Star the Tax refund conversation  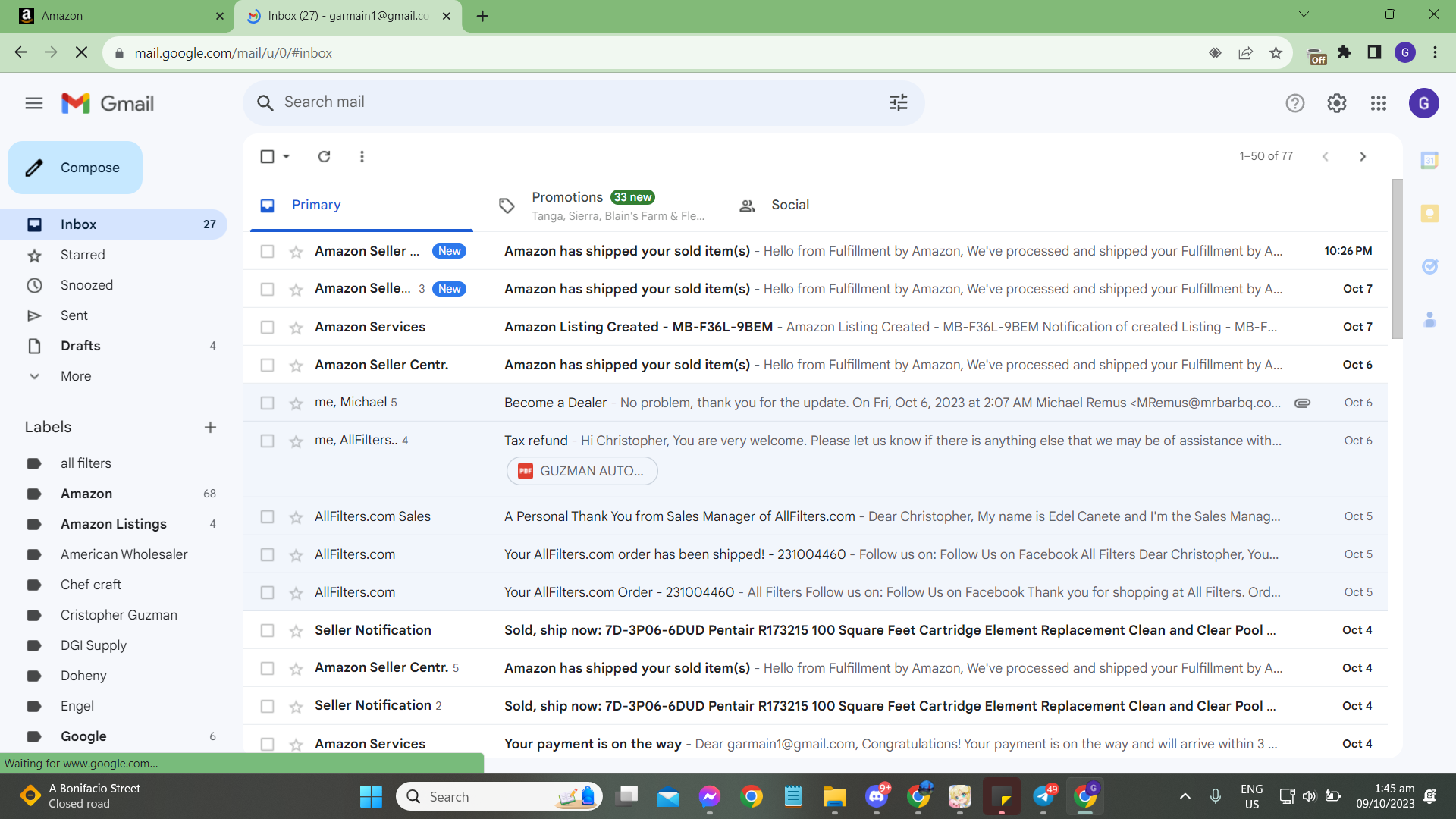click(x=296, y=441)
